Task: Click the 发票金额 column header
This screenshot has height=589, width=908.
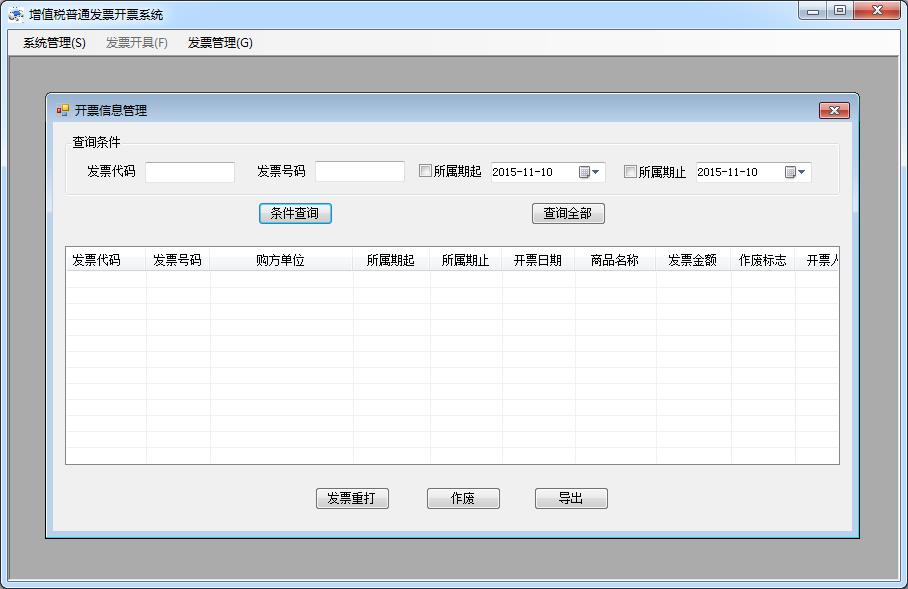Action: point(692,260)
